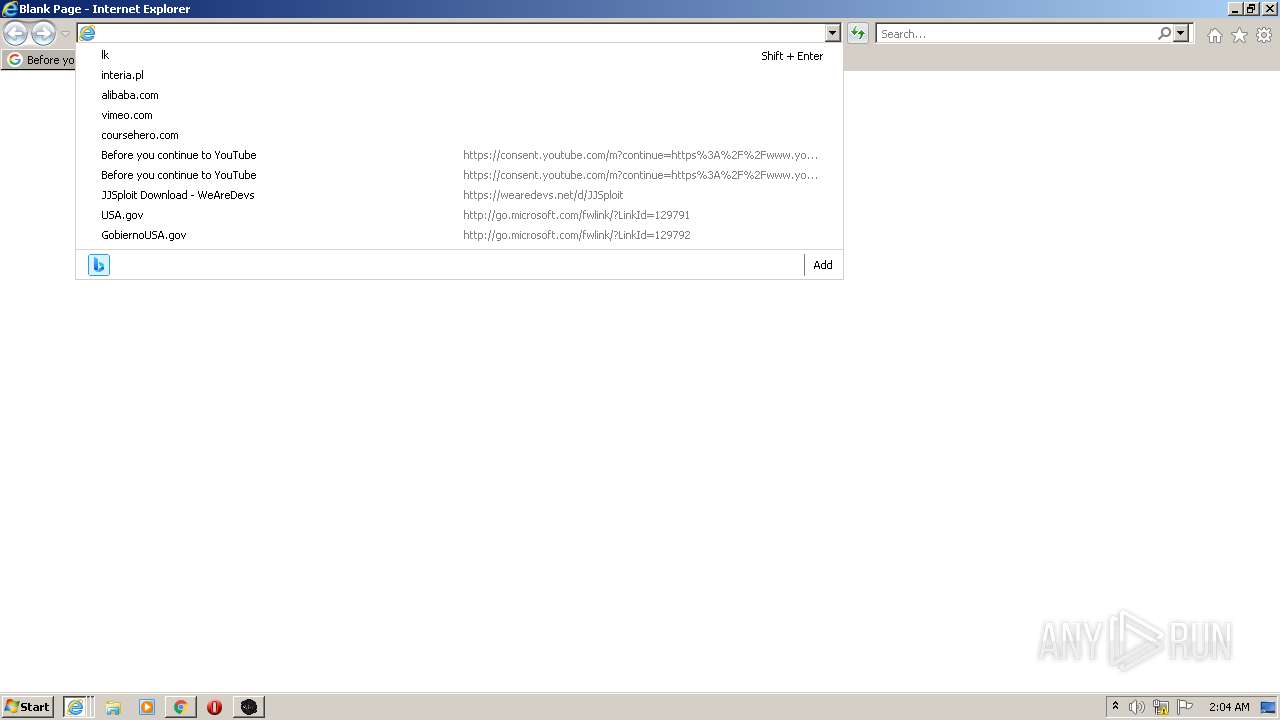The width and height of the screenshot is (1280, 720).
Task: Open first 'Before you continue to YouTube' entry
Action: [459, 155]
